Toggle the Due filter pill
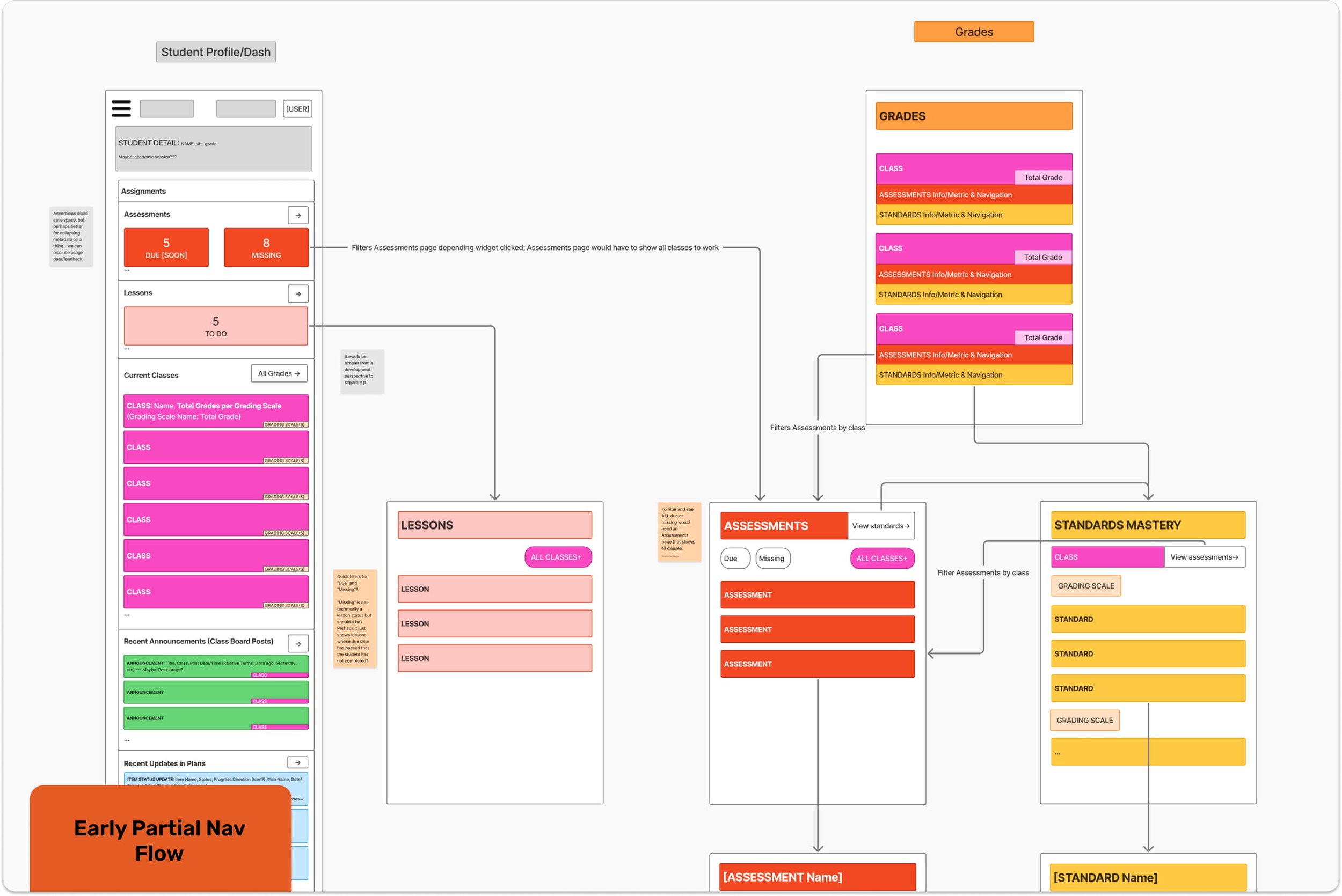 tap(734, 559)
